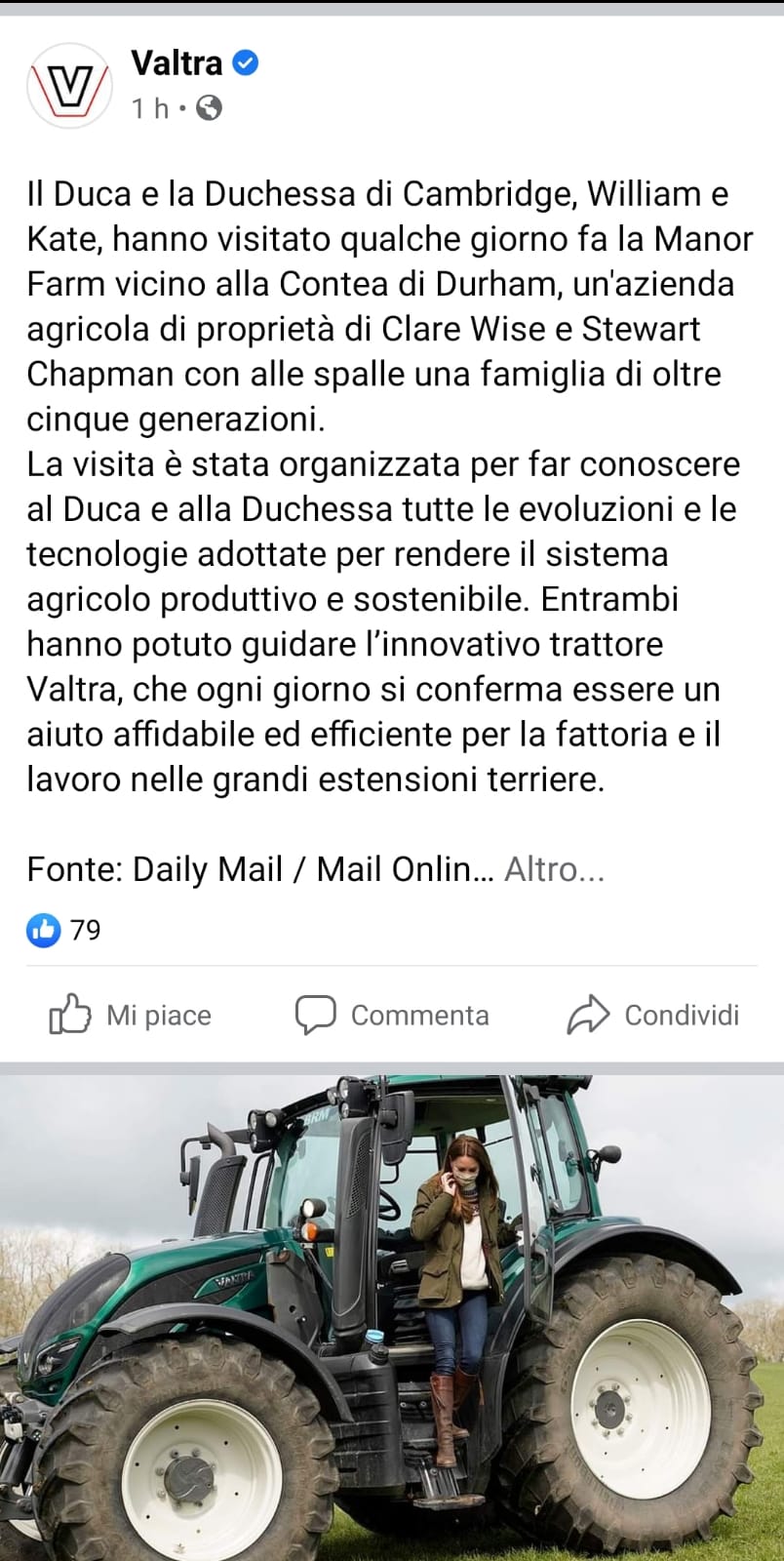The height and width of the screenshot is (1561, 784).
Task: Click the blue verified badge next to Valtra
Action: pyautogui.click(x=246, y=63)
